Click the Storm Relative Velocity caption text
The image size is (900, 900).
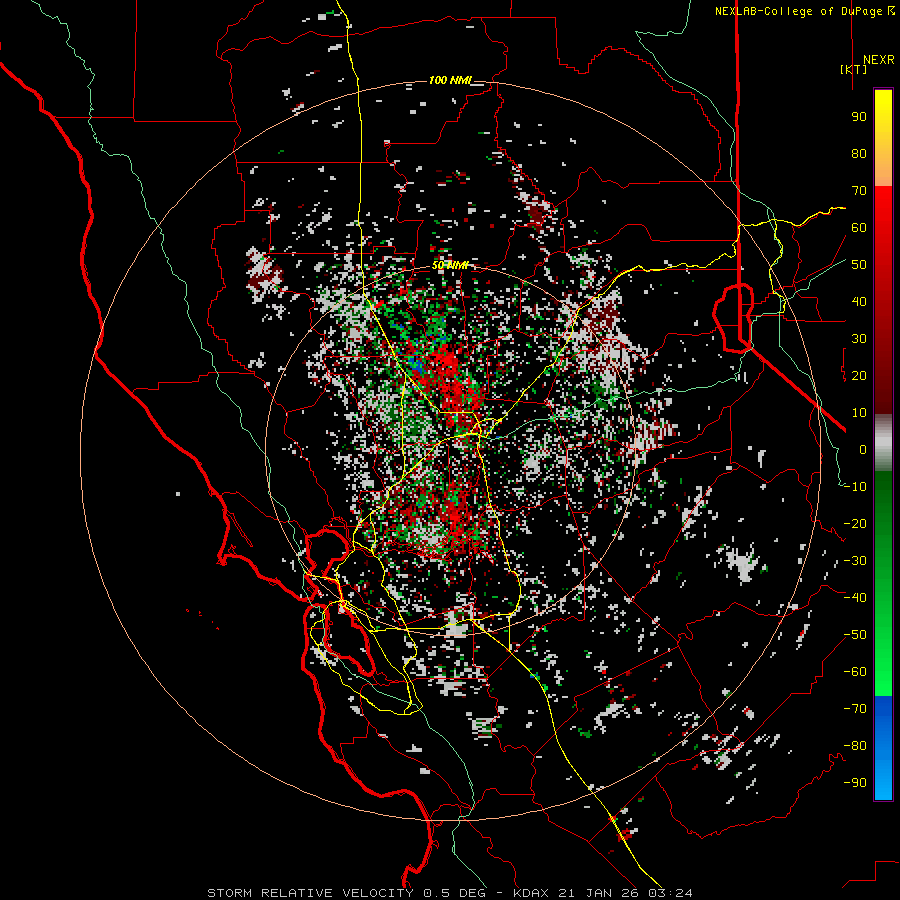pyautogui.click(x=449, y=893)
